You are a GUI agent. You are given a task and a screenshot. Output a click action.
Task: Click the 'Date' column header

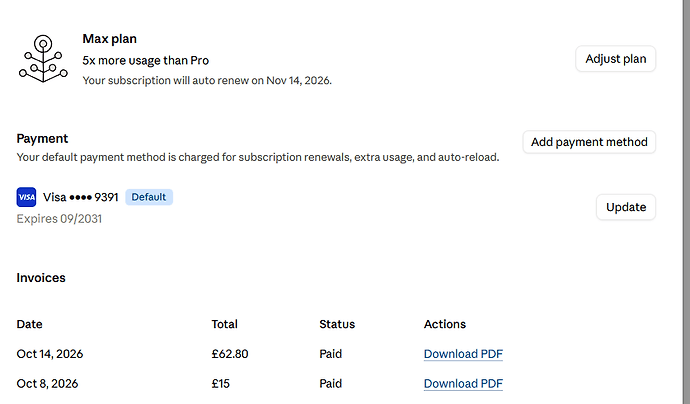(29, 324)
